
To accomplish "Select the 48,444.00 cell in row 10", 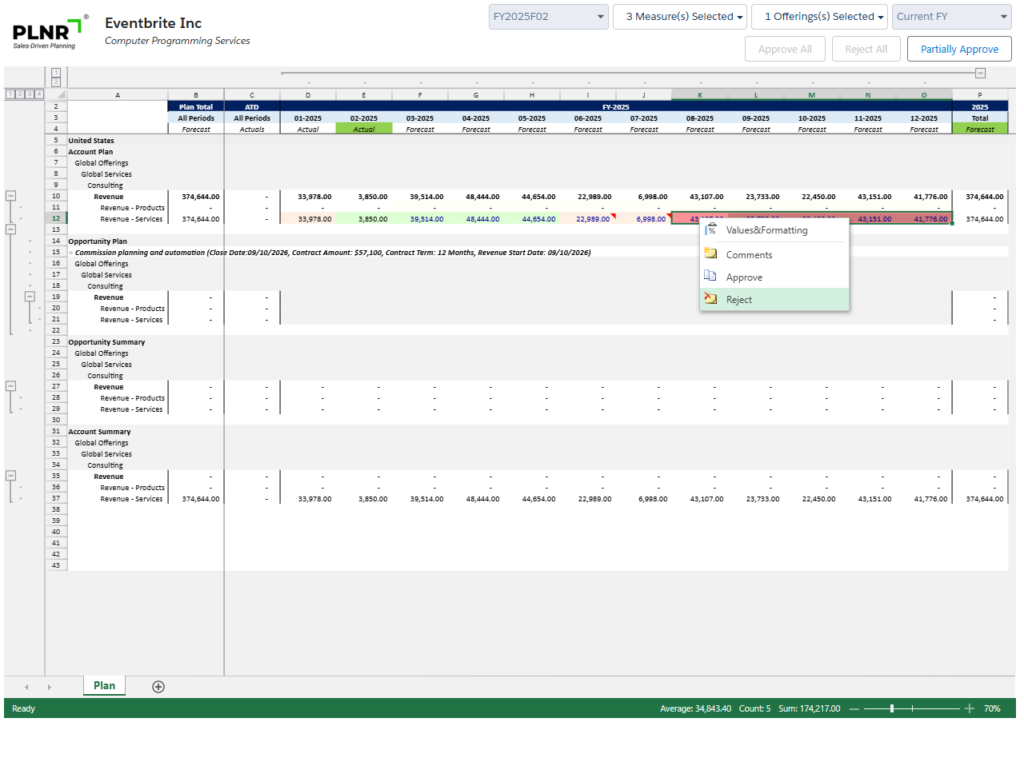I will click(476, 196).
